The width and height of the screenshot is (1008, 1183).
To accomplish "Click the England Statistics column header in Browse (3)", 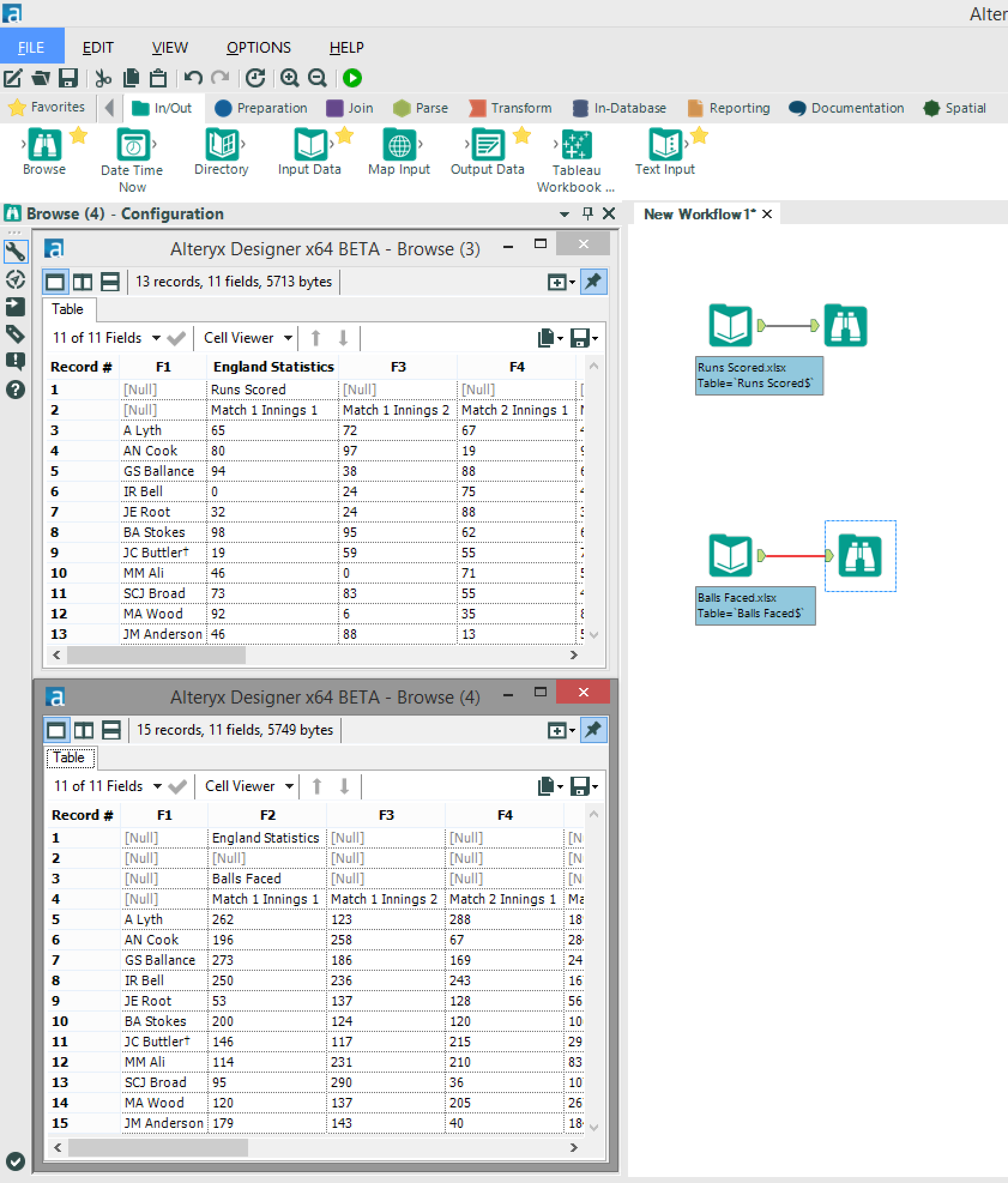I will pyautogui.click(x=273, y=367).
